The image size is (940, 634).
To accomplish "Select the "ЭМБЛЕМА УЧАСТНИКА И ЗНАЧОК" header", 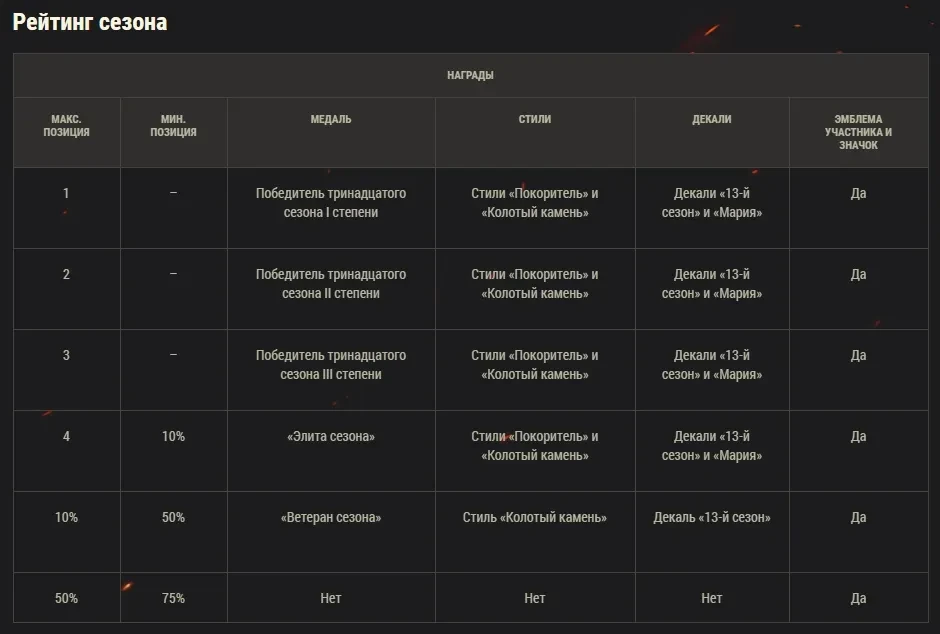I will pyautogui.click(x=858, y=132).
